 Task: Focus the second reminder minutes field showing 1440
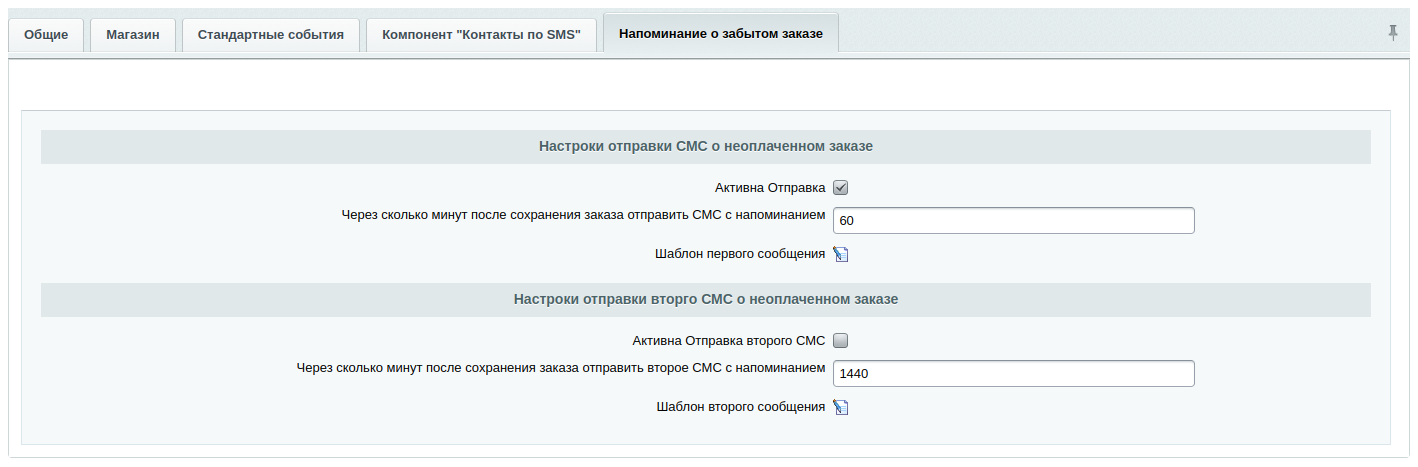pos(1013,374)
